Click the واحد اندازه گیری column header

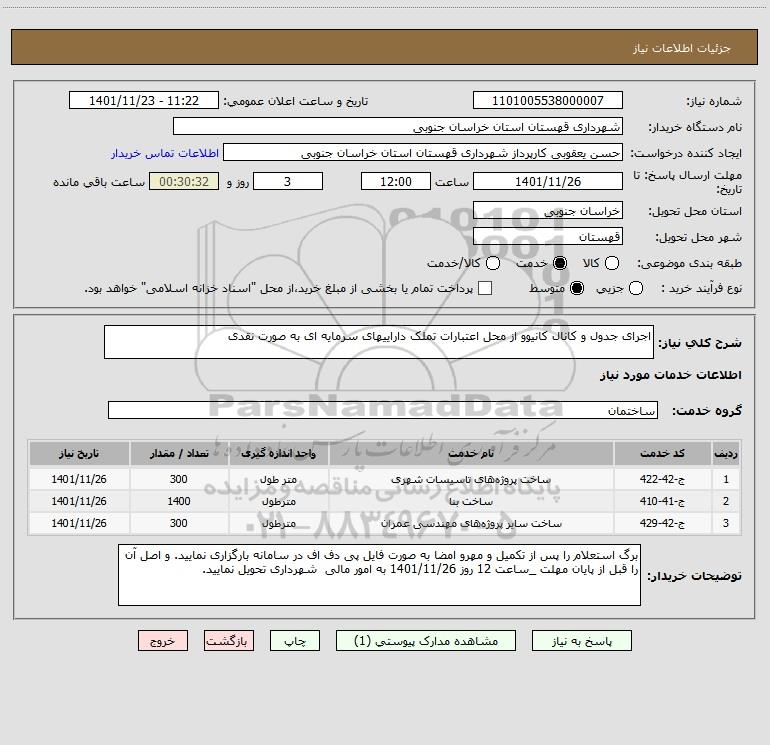coord(278,453)
